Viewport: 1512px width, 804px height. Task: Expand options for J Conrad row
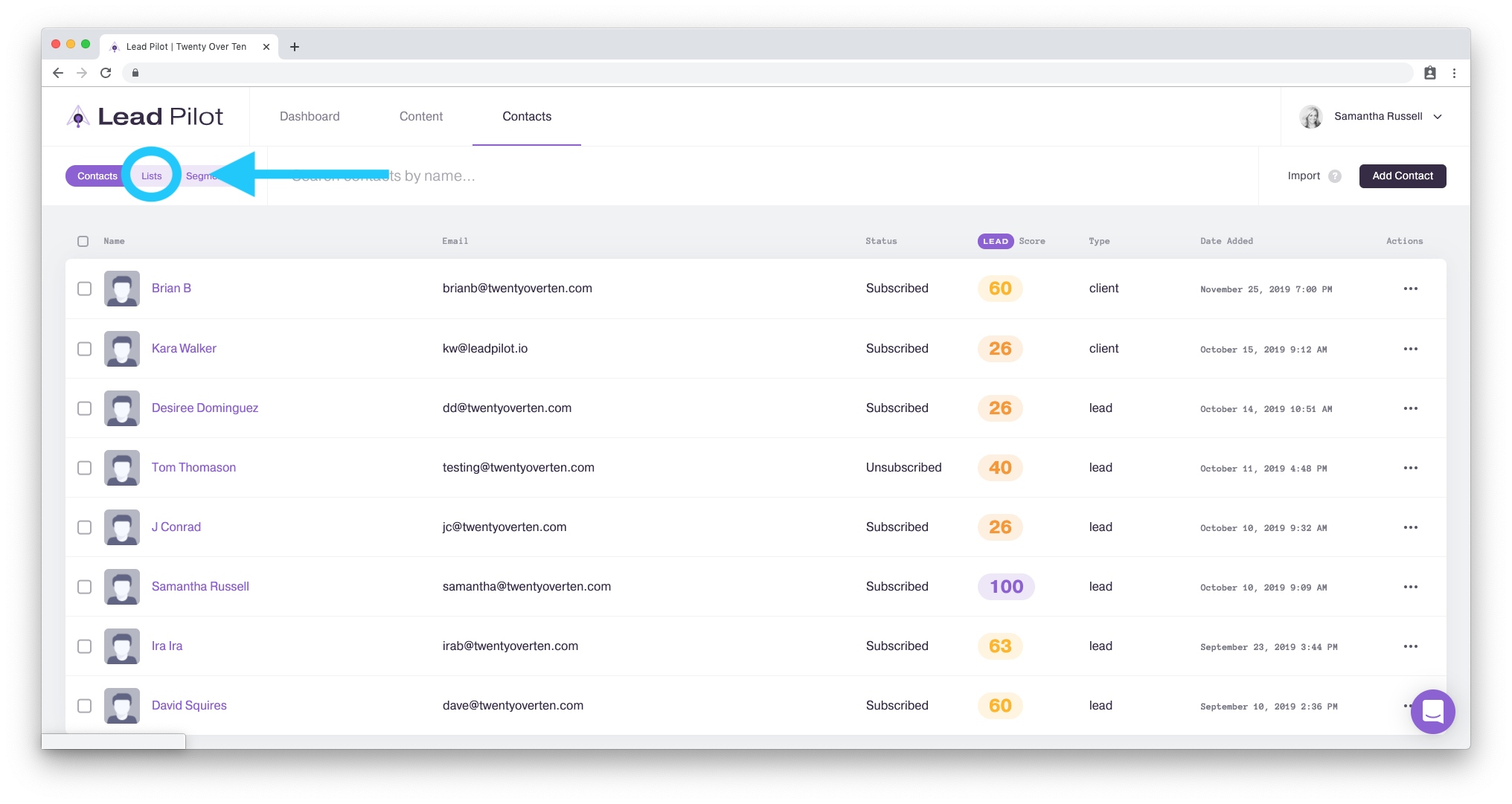pyautogui.click(x=1410, y=527)
